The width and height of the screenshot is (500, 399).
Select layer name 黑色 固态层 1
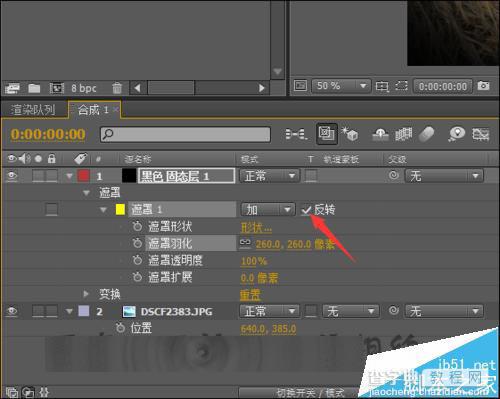pyautogui.click(x=186, y=176)
